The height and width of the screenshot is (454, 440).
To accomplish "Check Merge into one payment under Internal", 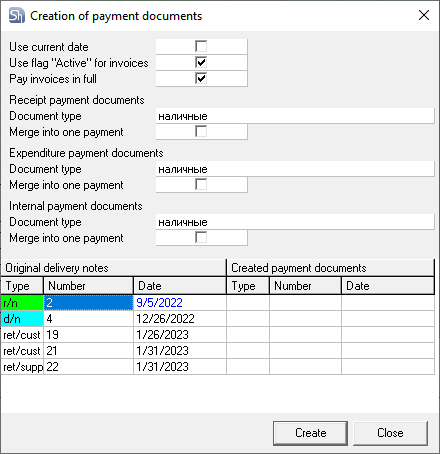I will coord(201,238).
